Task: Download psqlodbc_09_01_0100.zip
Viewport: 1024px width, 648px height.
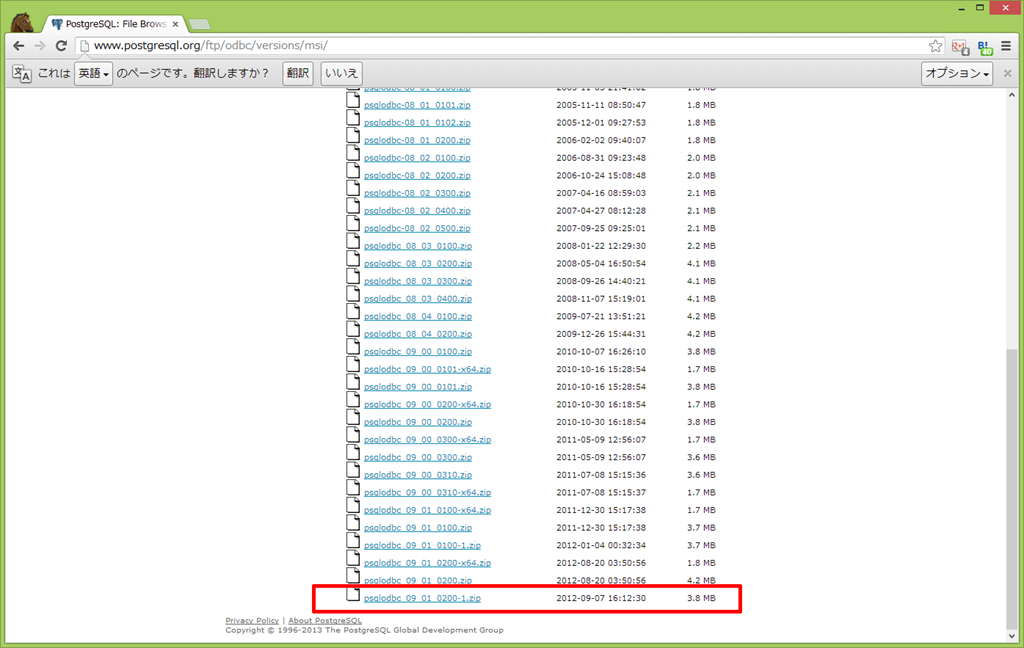Action: coord(418,528)
